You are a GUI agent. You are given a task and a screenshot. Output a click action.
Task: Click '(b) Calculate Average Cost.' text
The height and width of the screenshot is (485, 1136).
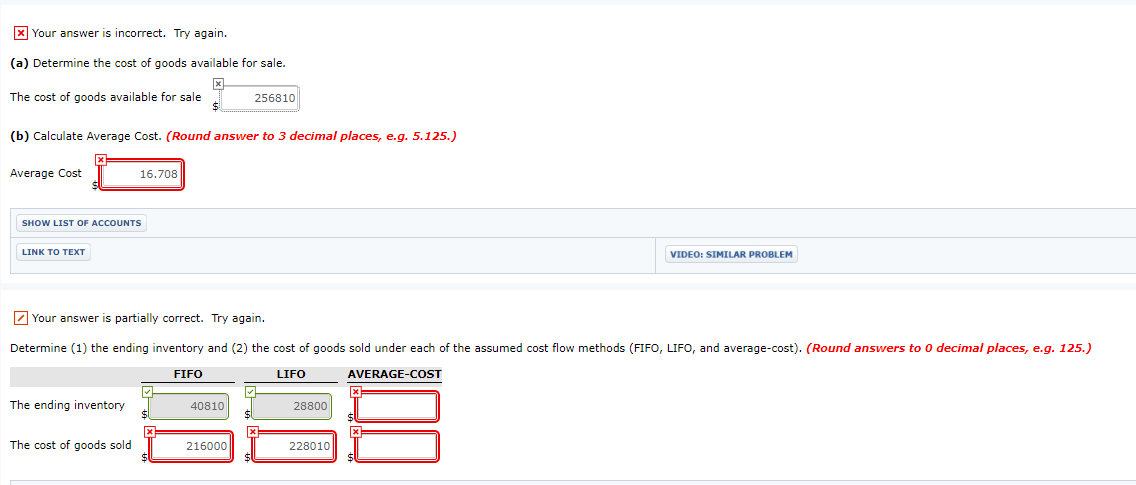[x=86, y=136]
